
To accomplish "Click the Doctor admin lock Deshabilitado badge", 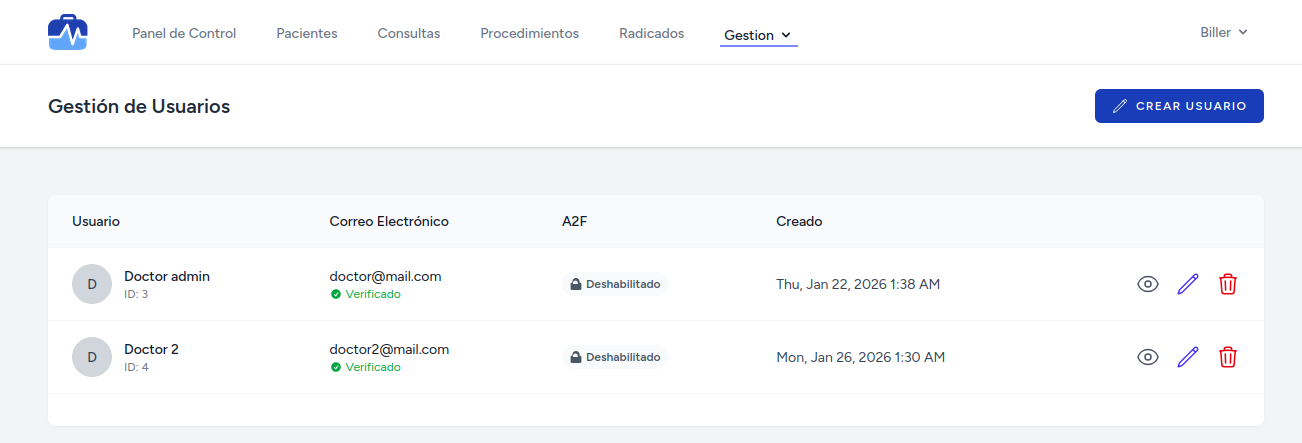I will 614,284.
